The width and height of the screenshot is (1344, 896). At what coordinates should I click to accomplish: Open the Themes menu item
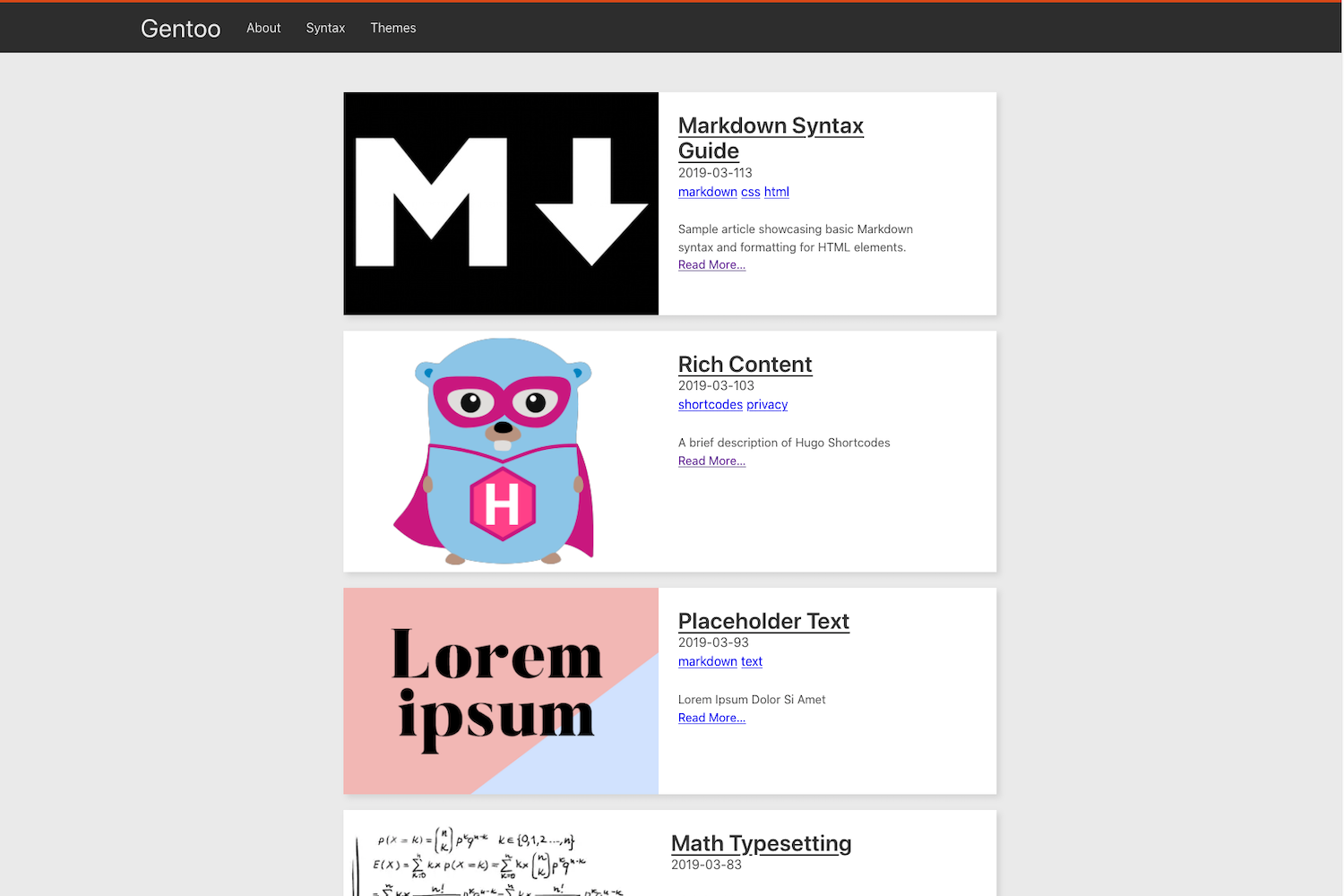(393, 28)
